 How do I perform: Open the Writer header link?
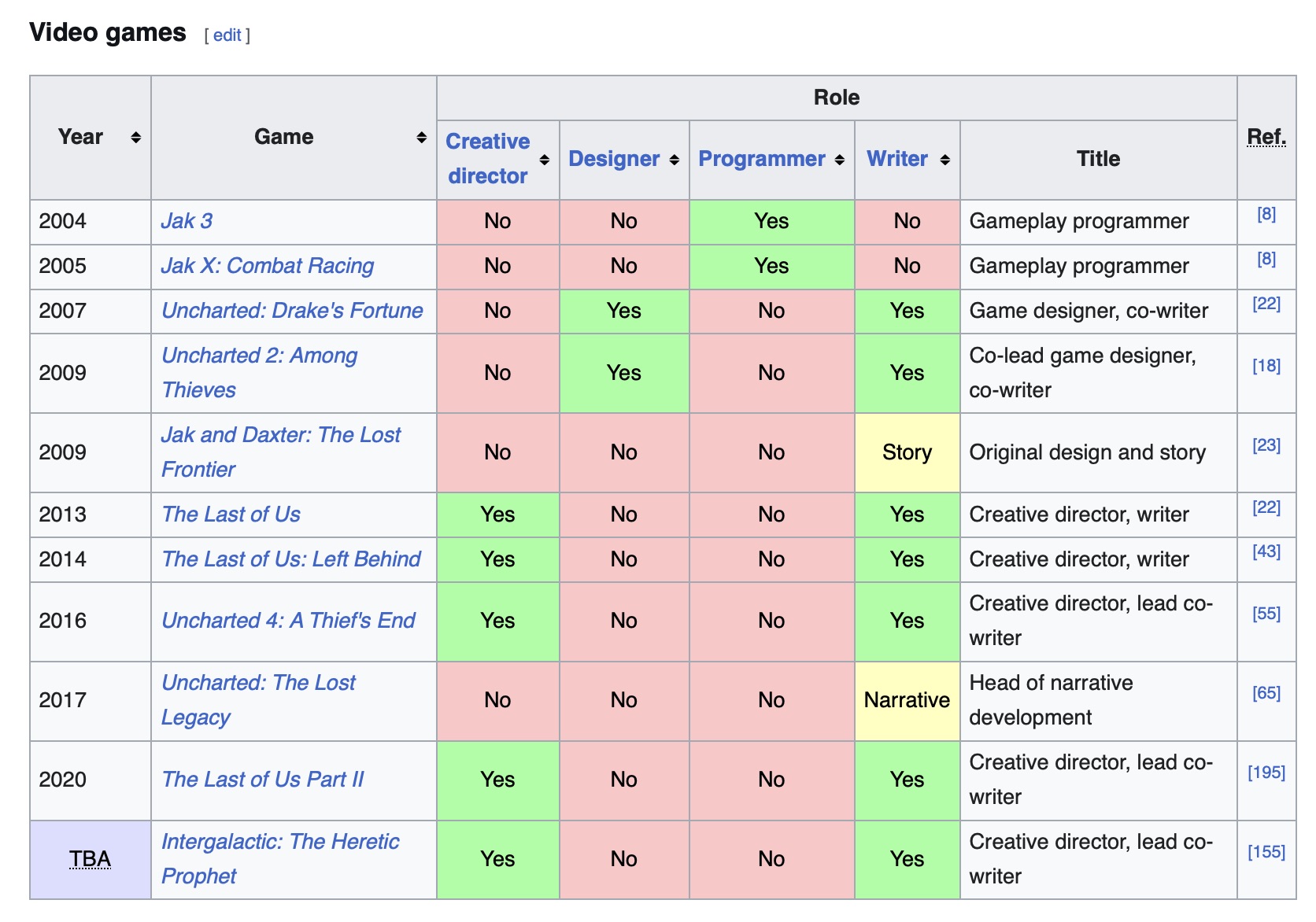click(897, 159)
